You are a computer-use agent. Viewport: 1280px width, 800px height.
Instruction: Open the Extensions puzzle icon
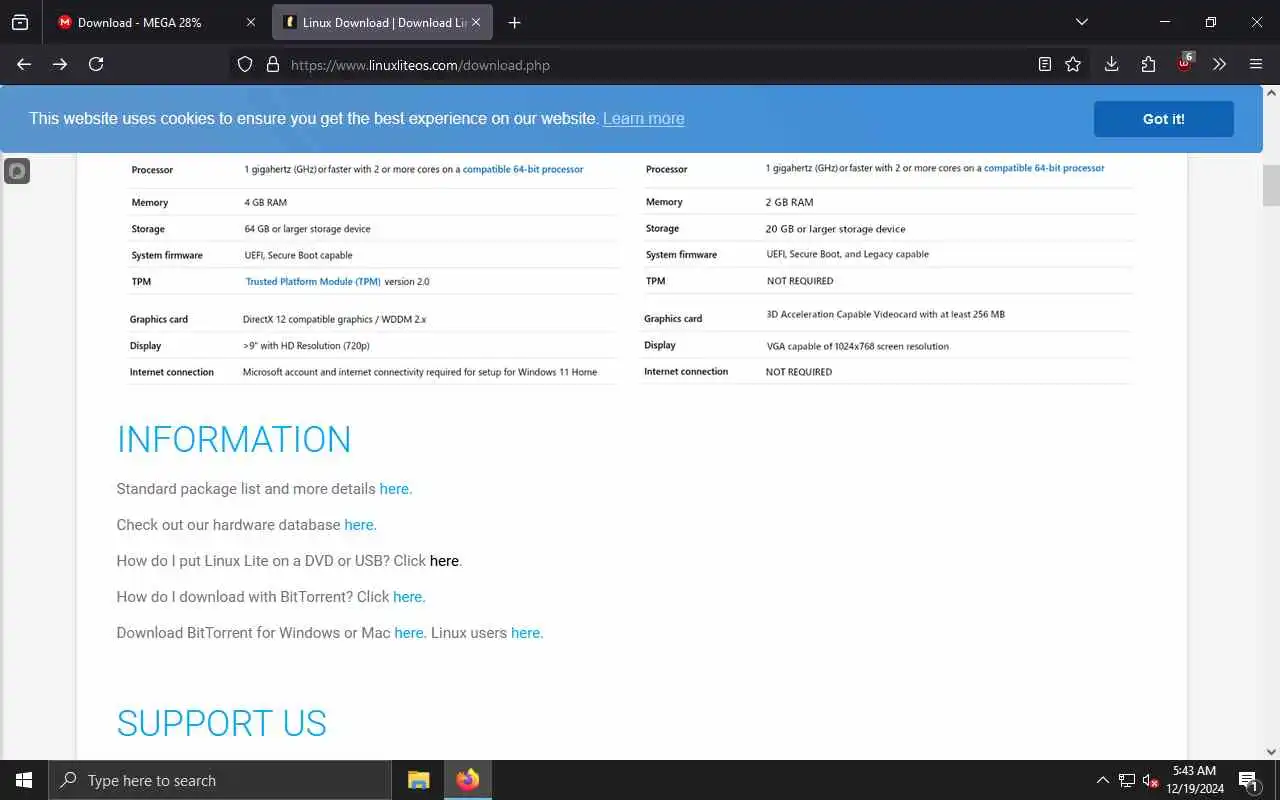1148,64
